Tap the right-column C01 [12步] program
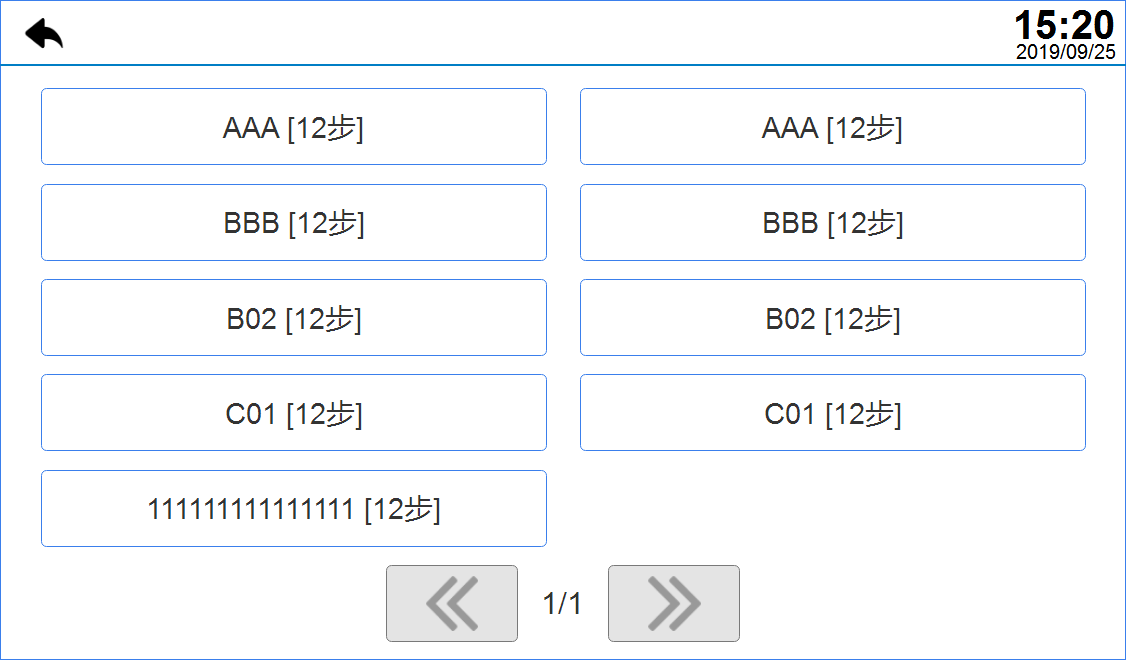 [832, 413]
